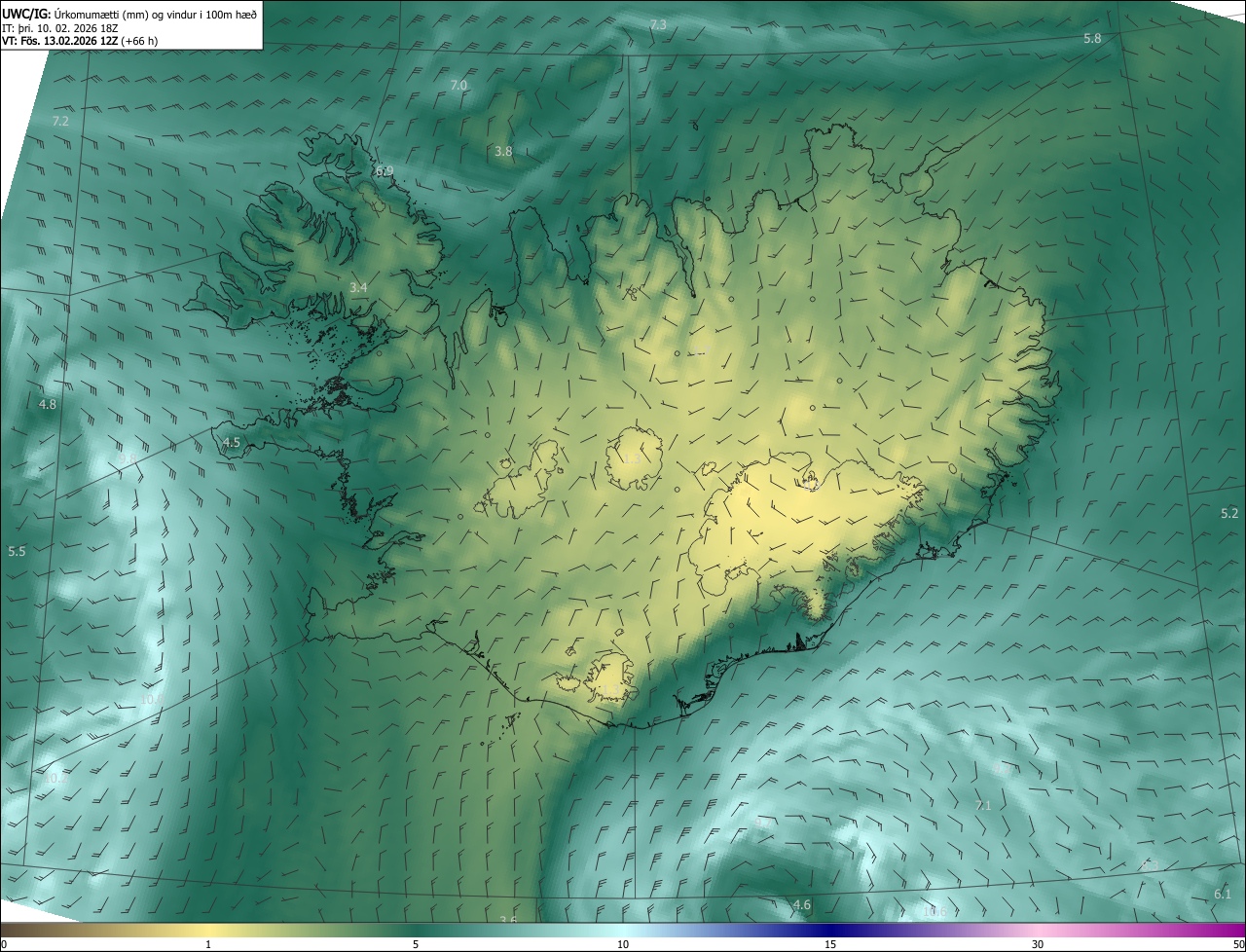The image size is (1246, 952).
Task: Click the map value label '7.1'
Action: pyautogui.click(x=983, y=806)
